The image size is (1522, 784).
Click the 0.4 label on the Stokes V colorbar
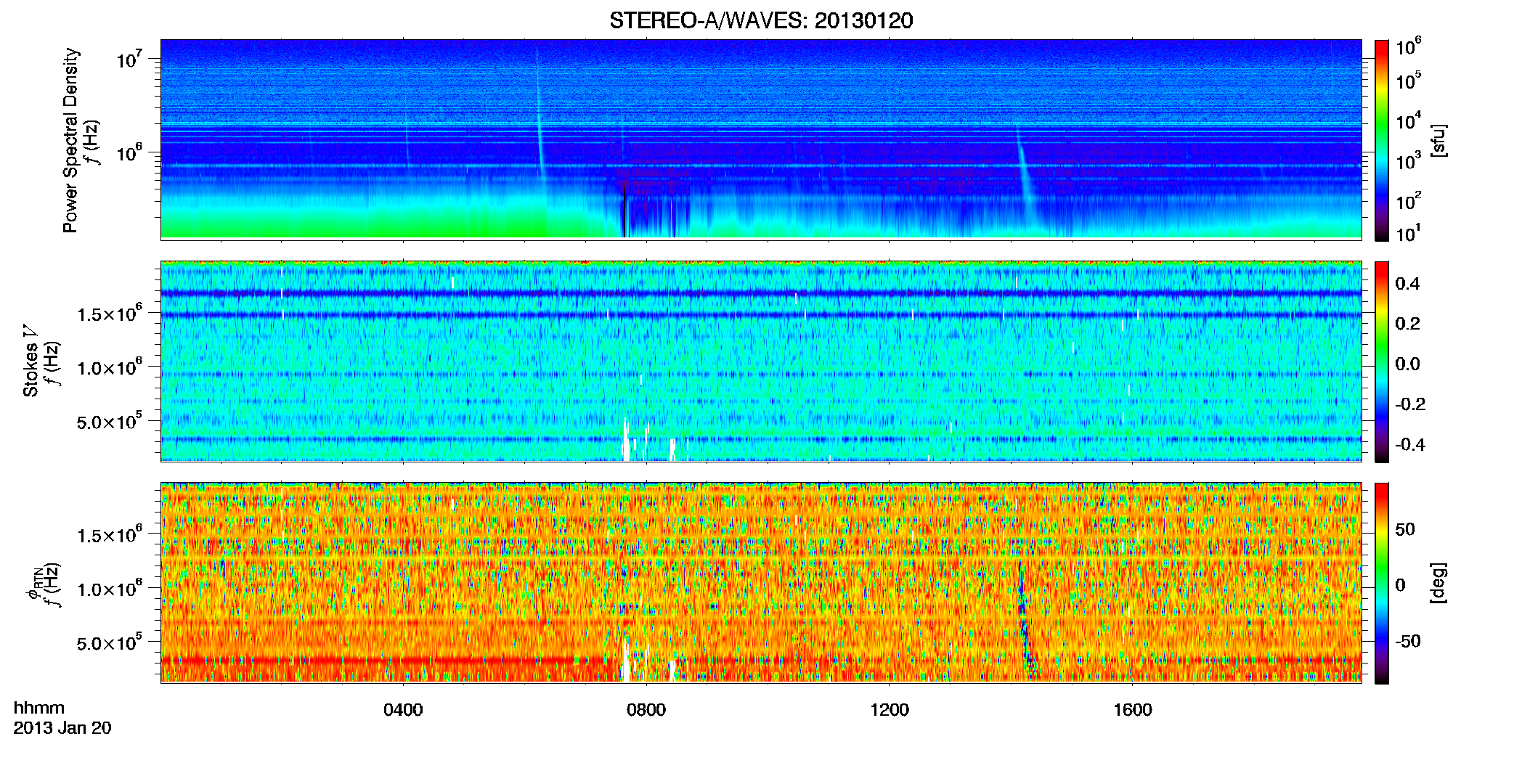pyautogui.click(x=1407, y=283)
